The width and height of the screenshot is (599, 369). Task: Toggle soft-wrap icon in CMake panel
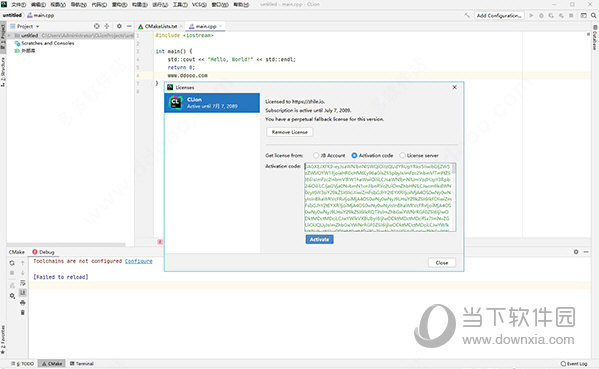click(23, 283)
